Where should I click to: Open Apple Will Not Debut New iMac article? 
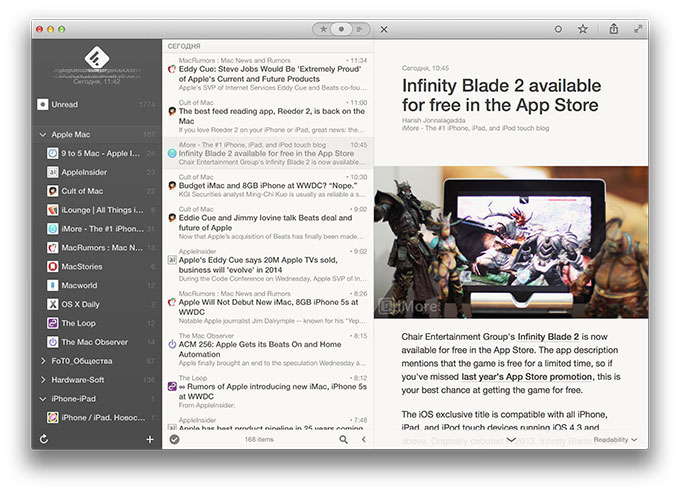268,307
